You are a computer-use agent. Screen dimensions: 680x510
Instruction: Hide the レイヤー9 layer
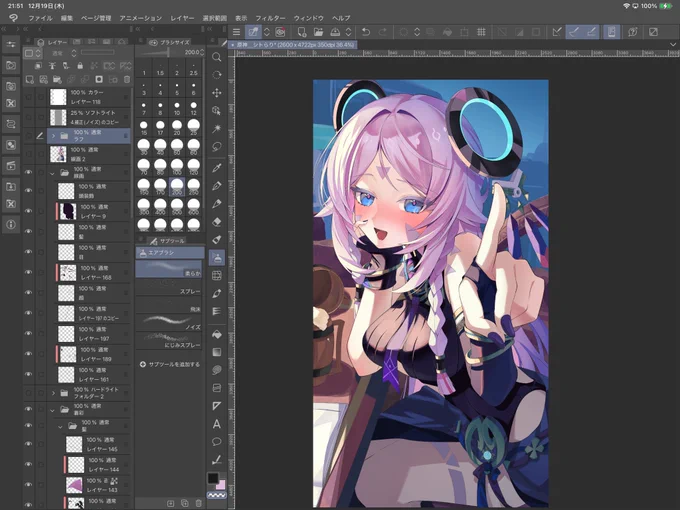(x=29, y=211)
